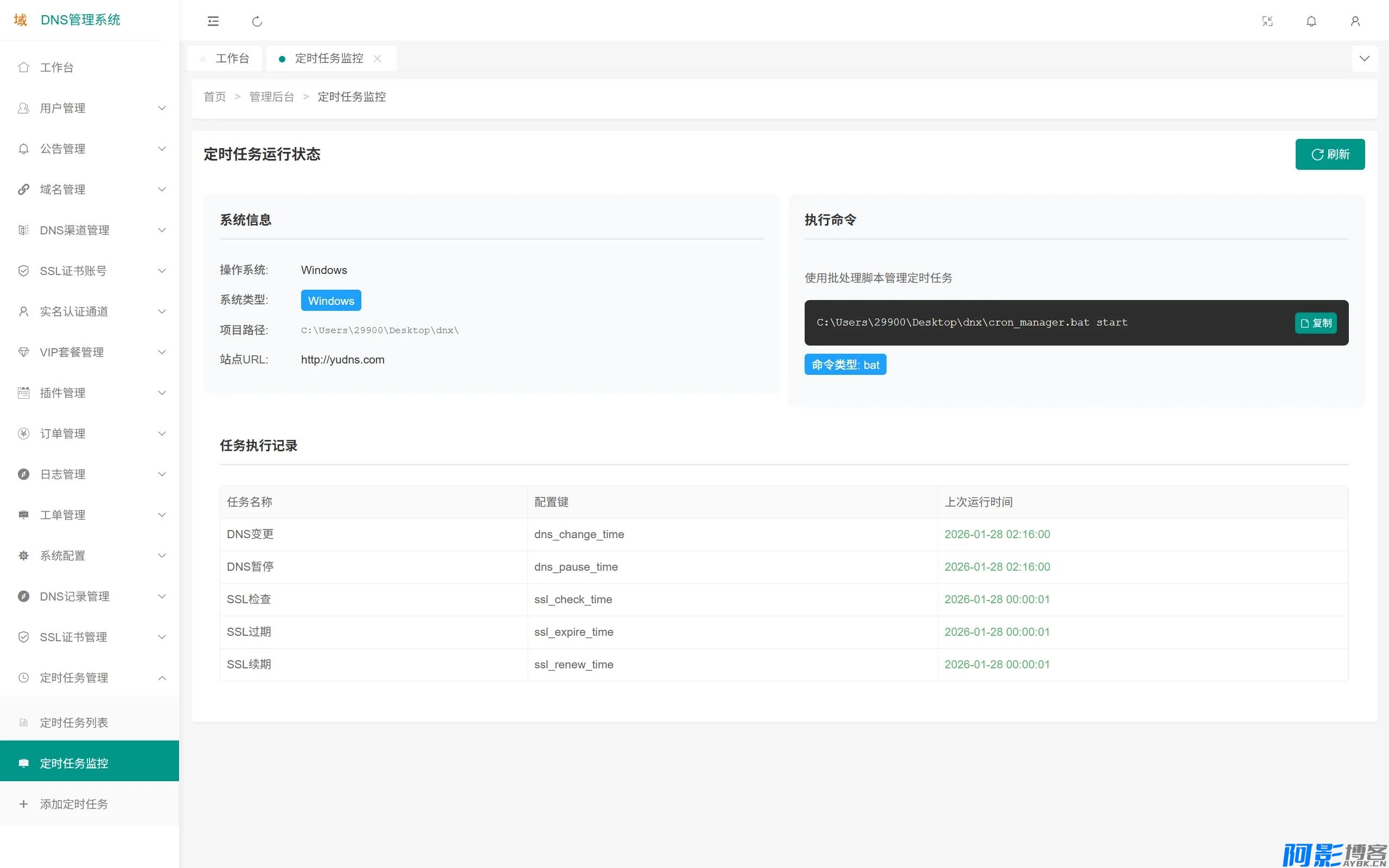This screenshot has width=1389, height=868.
Task: Expand the 用户管理 menu
Action: (x=90, y=108)
